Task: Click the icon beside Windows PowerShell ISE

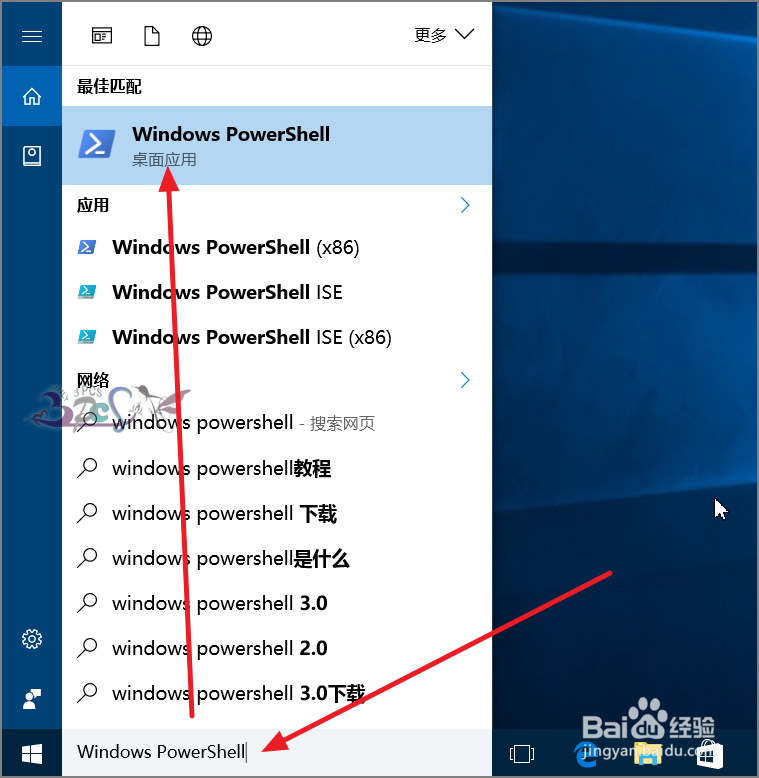Action: (x=87, y=291)
